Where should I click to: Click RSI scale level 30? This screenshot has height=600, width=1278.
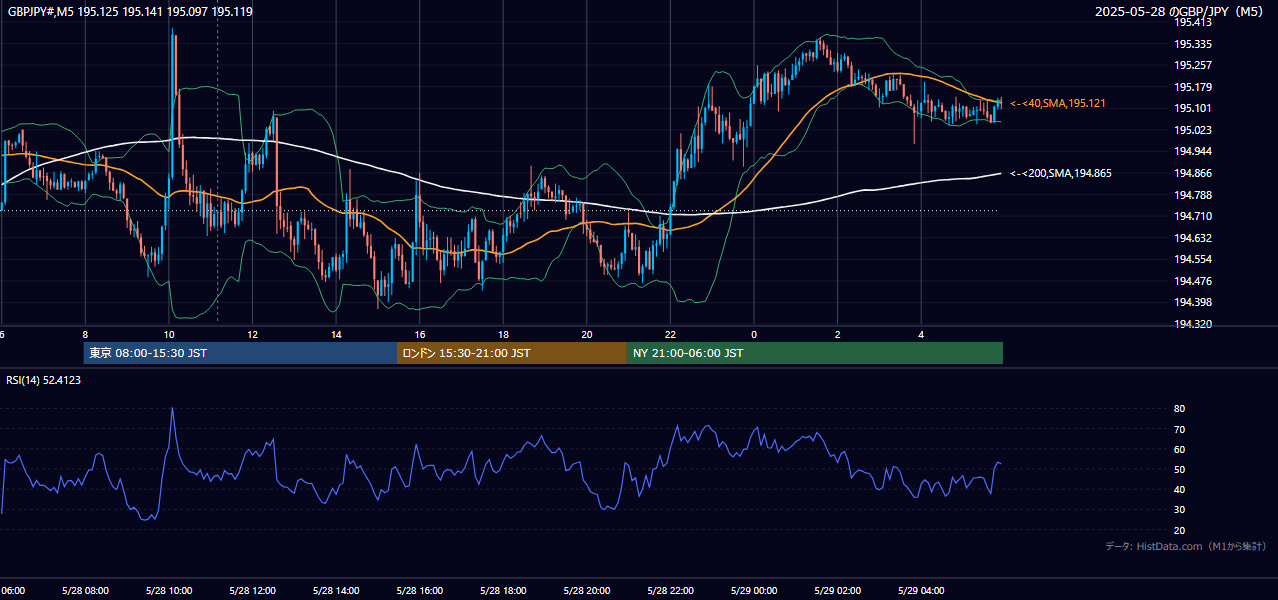1180,510
